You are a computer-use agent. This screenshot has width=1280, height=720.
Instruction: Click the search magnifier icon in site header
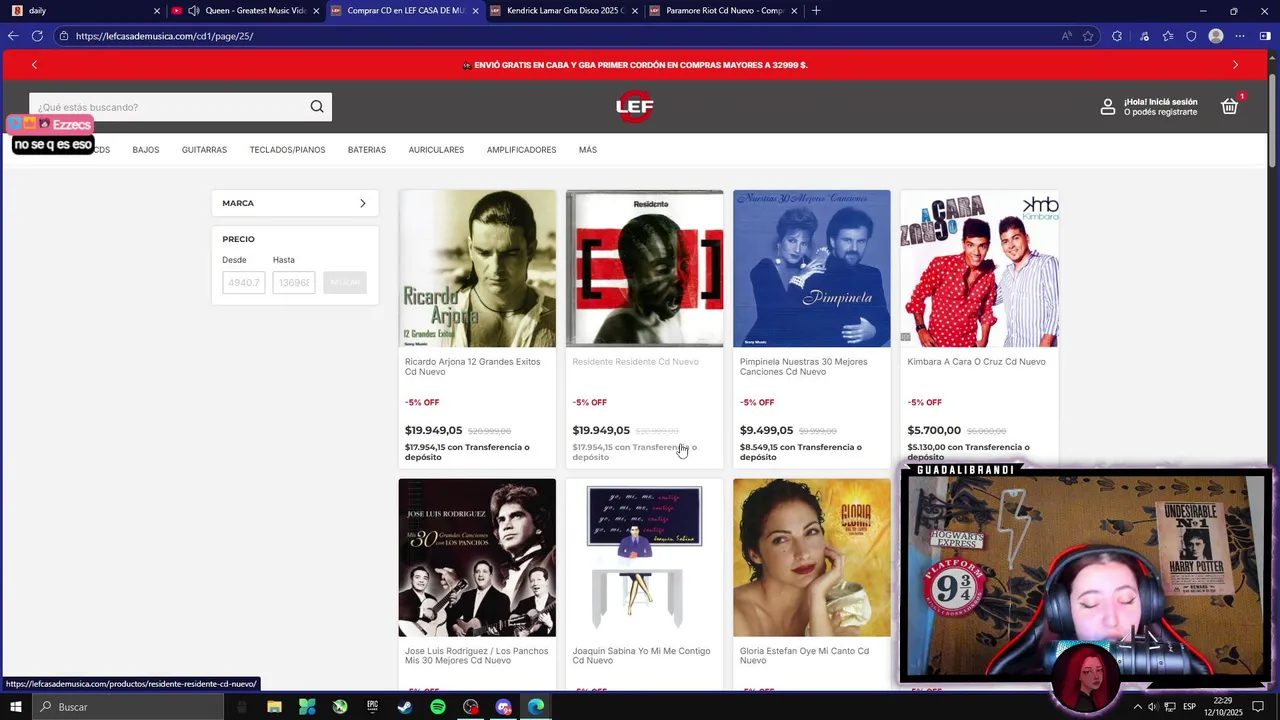(317, 107)
